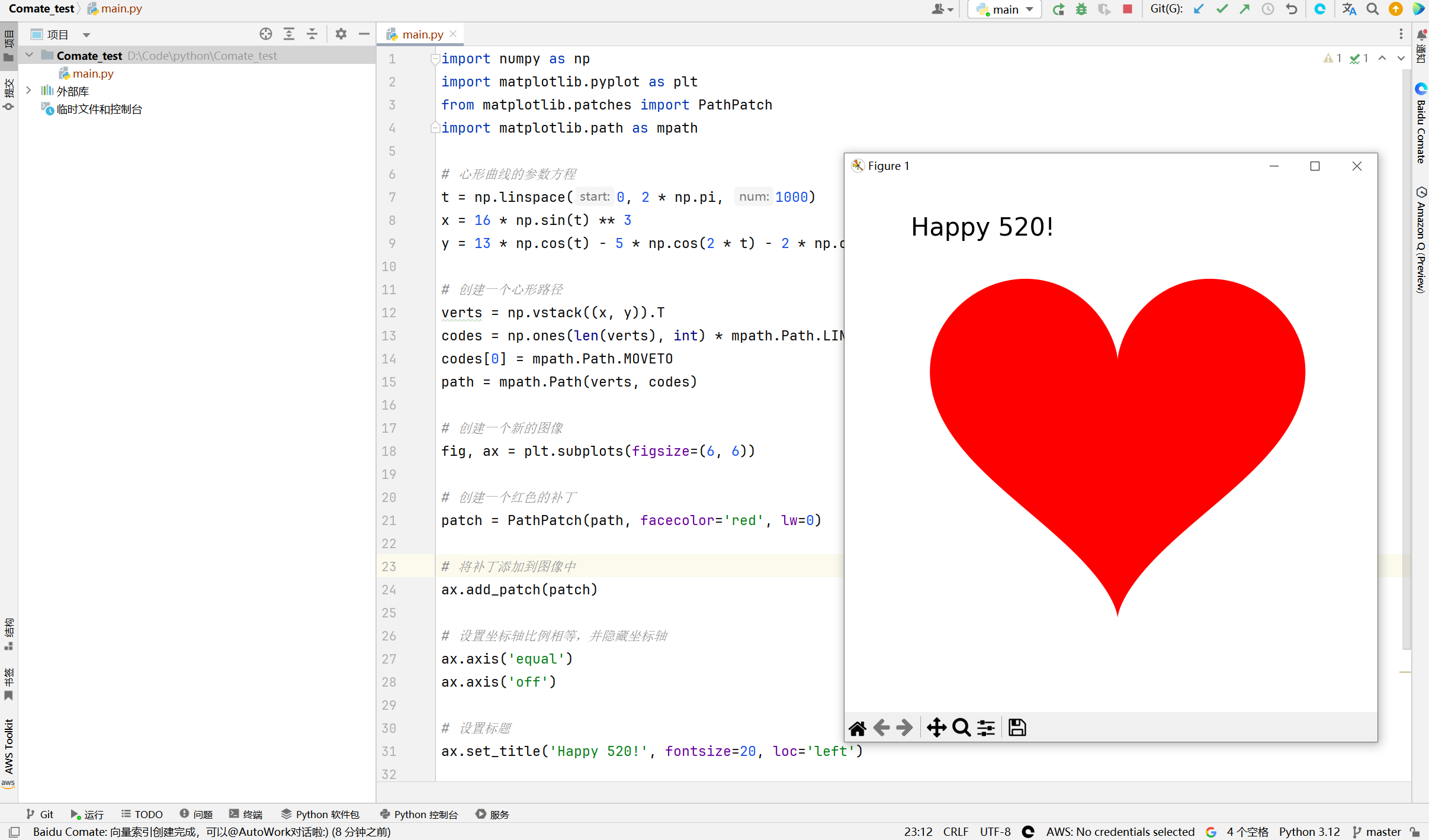Open Python 软件包 tool window
1429x840 pixels.
coord(320,814)
